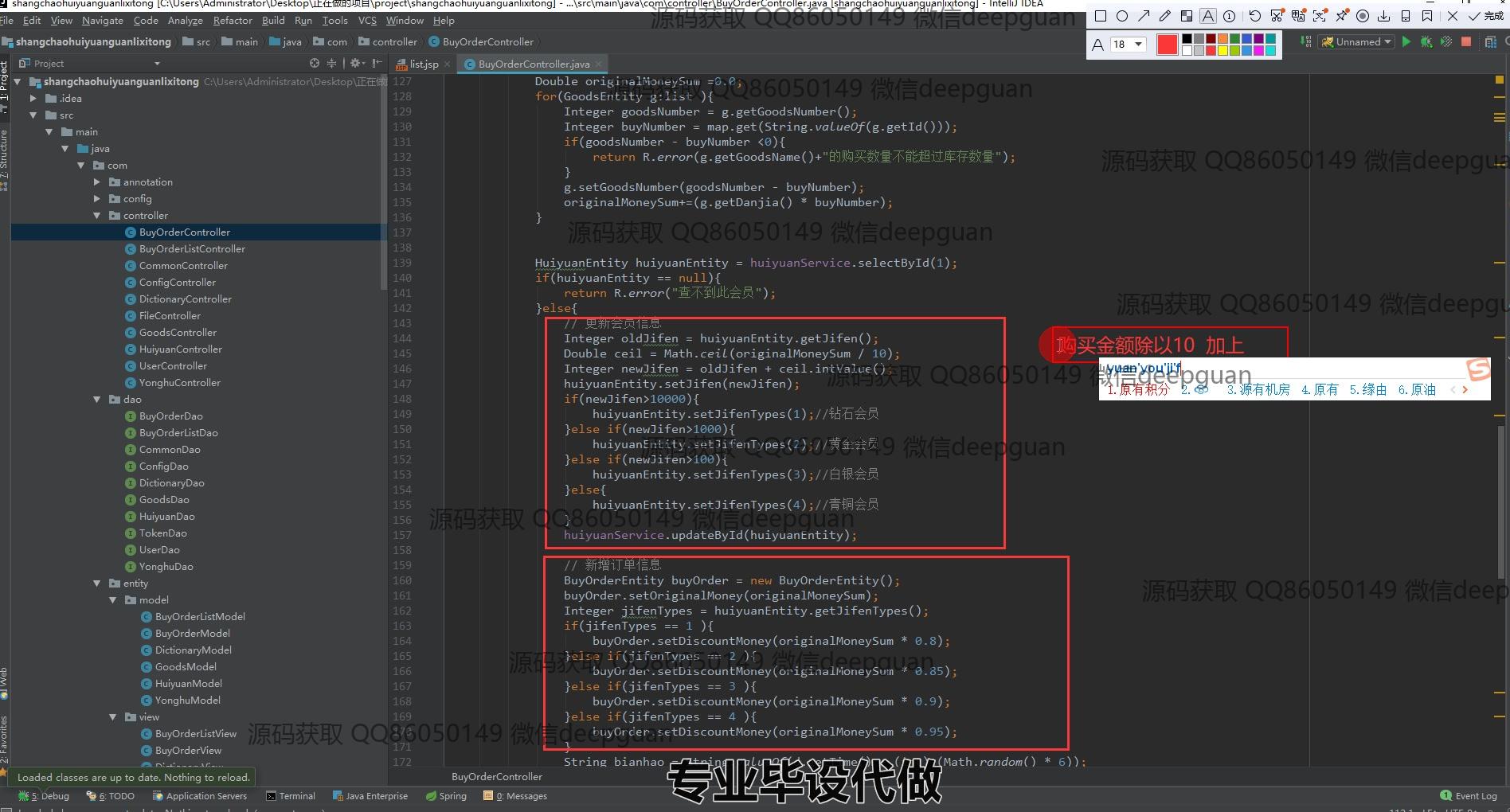Stop the running application with red square
1510x812 pixels.
[x=1466, y=42]
